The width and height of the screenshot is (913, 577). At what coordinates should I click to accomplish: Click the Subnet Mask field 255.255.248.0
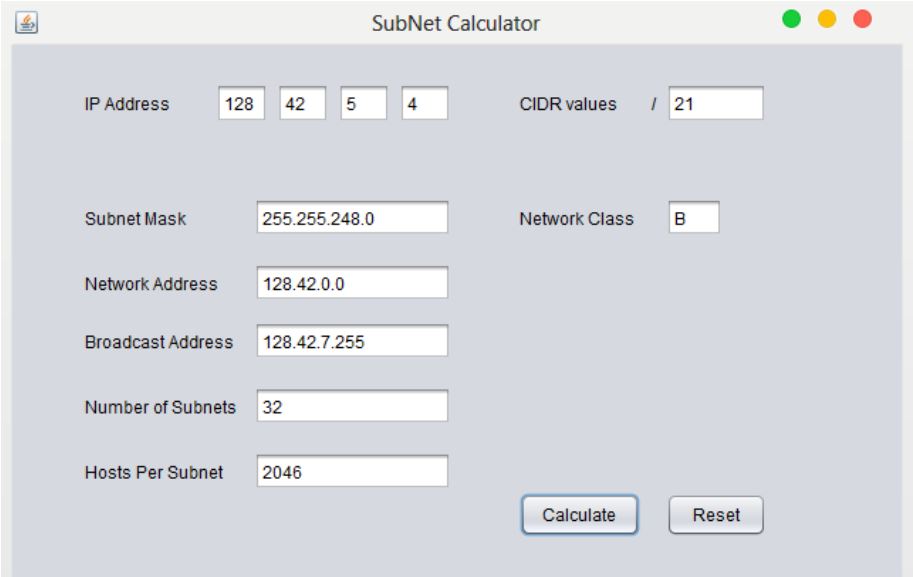[x=352, y=217]
